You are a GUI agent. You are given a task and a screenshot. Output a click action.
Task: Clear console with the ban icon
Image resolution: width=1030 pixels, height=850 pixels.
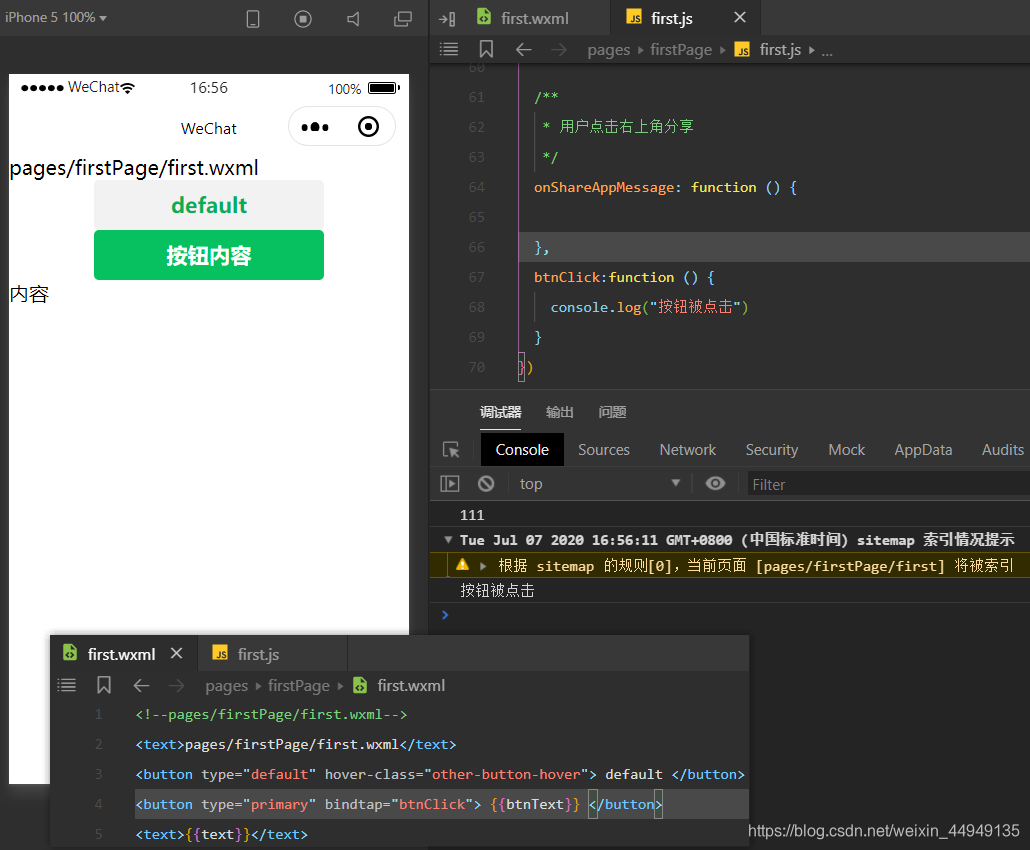[x=486, y=484]
